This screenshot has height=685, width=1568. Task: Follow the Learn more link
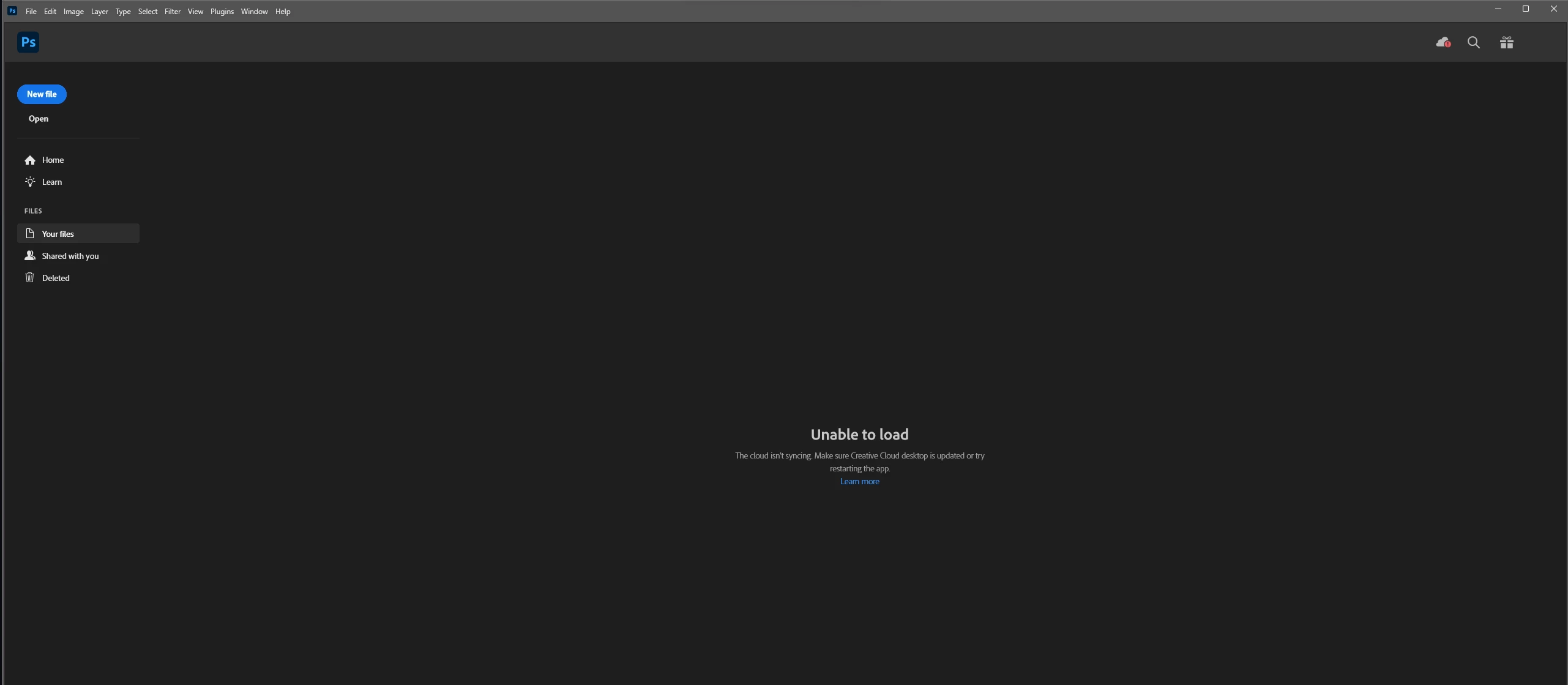coord(859,482)
